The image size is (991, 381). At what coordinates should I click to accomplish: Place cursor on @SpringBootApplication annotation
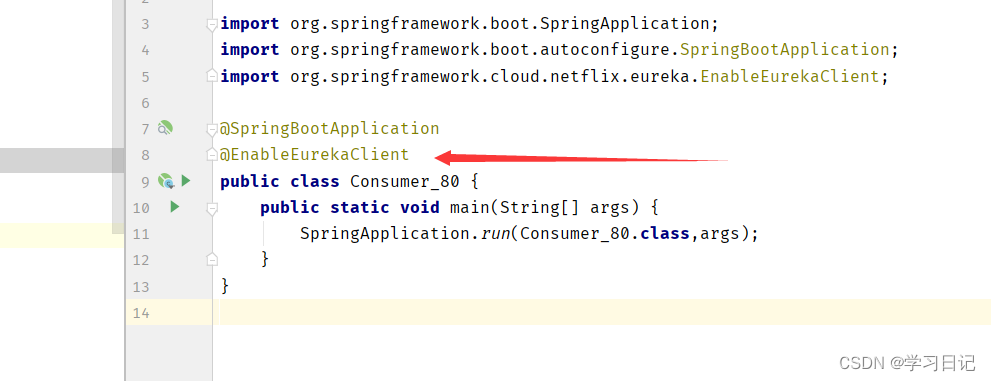[329, 129]
